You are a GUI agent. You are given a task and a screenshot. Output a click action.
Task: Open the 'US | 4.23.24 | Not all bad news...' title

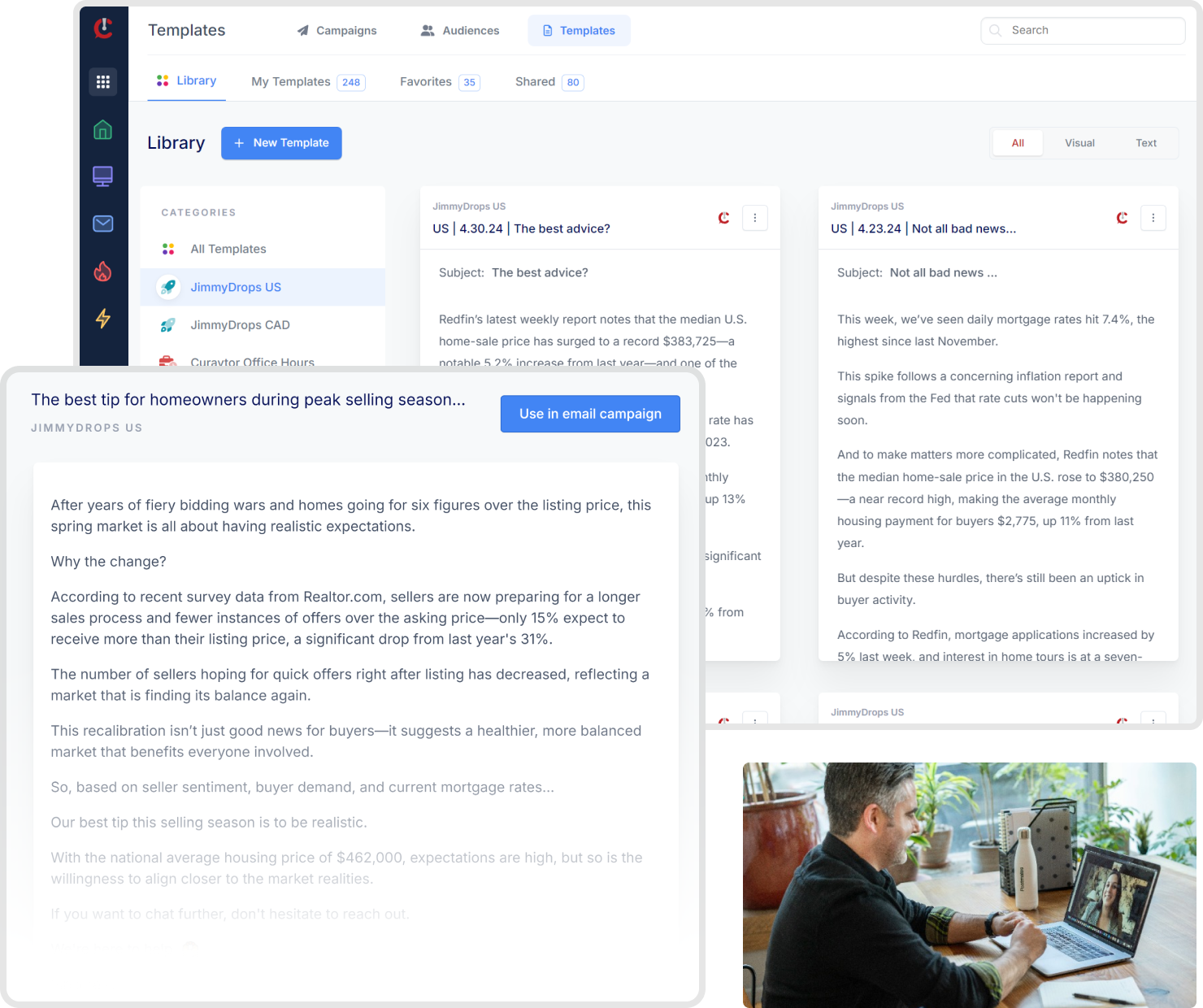coord(923,229)
